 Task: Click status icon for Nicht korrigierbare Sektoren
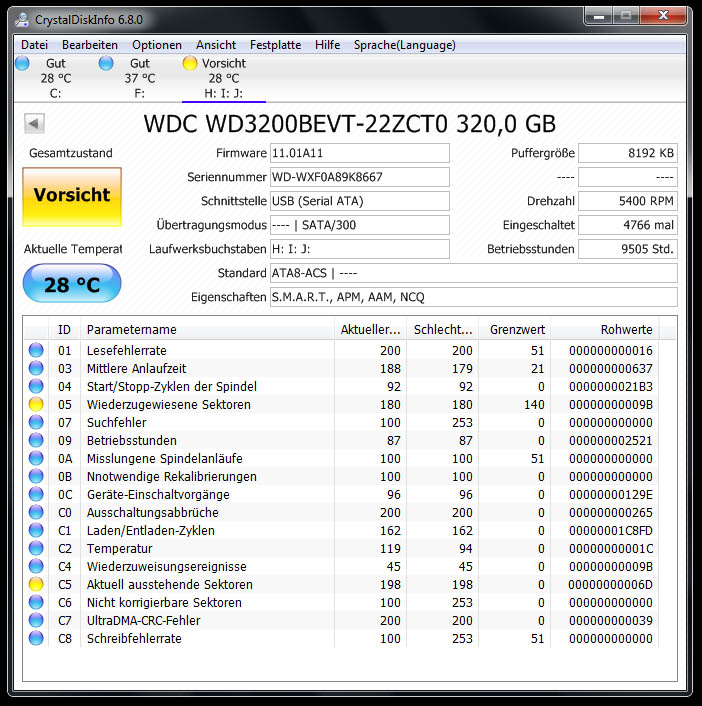coord(36,602)
